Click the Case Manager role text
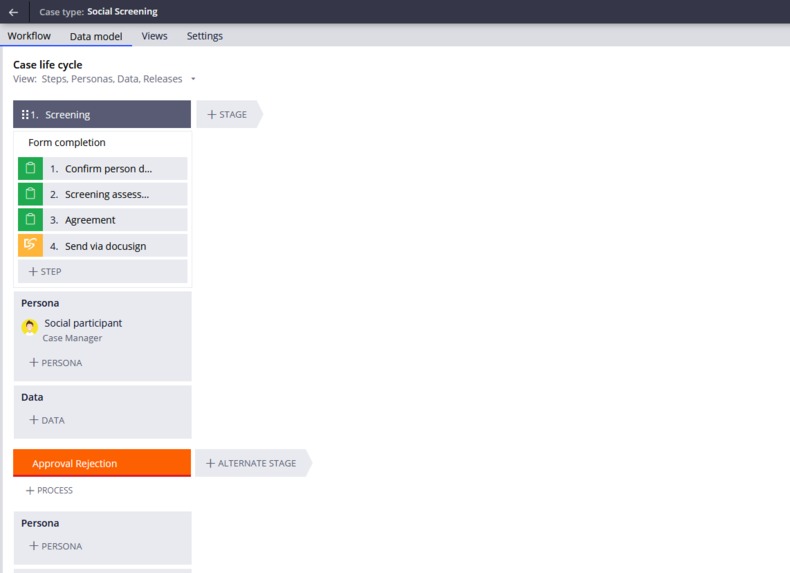The width and height of the screenshot is (790, 573). [72, 338]
